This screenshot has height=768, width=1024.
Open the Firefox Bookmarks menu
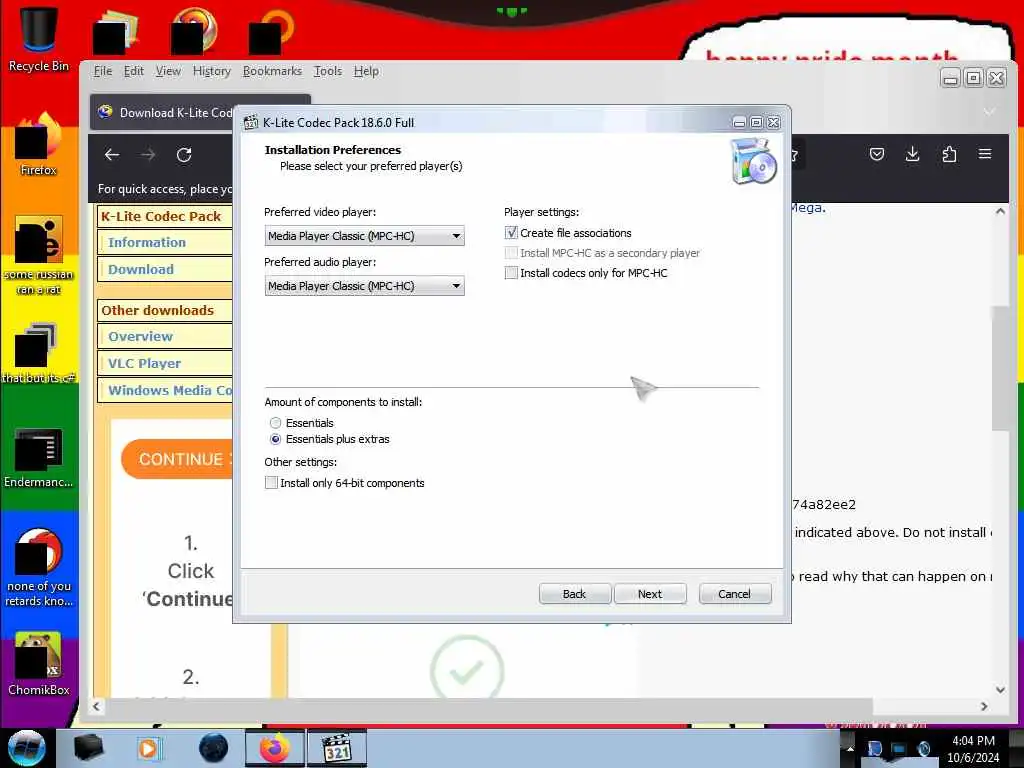pyautogui.click(x=272, y=71)
